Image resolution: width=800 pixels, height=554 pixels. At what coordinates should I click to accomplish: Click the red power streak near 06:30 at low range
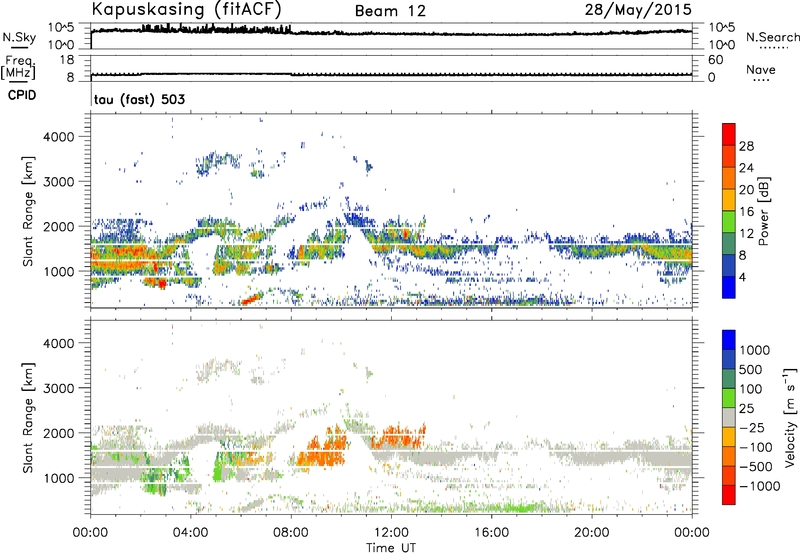(252, 298)
